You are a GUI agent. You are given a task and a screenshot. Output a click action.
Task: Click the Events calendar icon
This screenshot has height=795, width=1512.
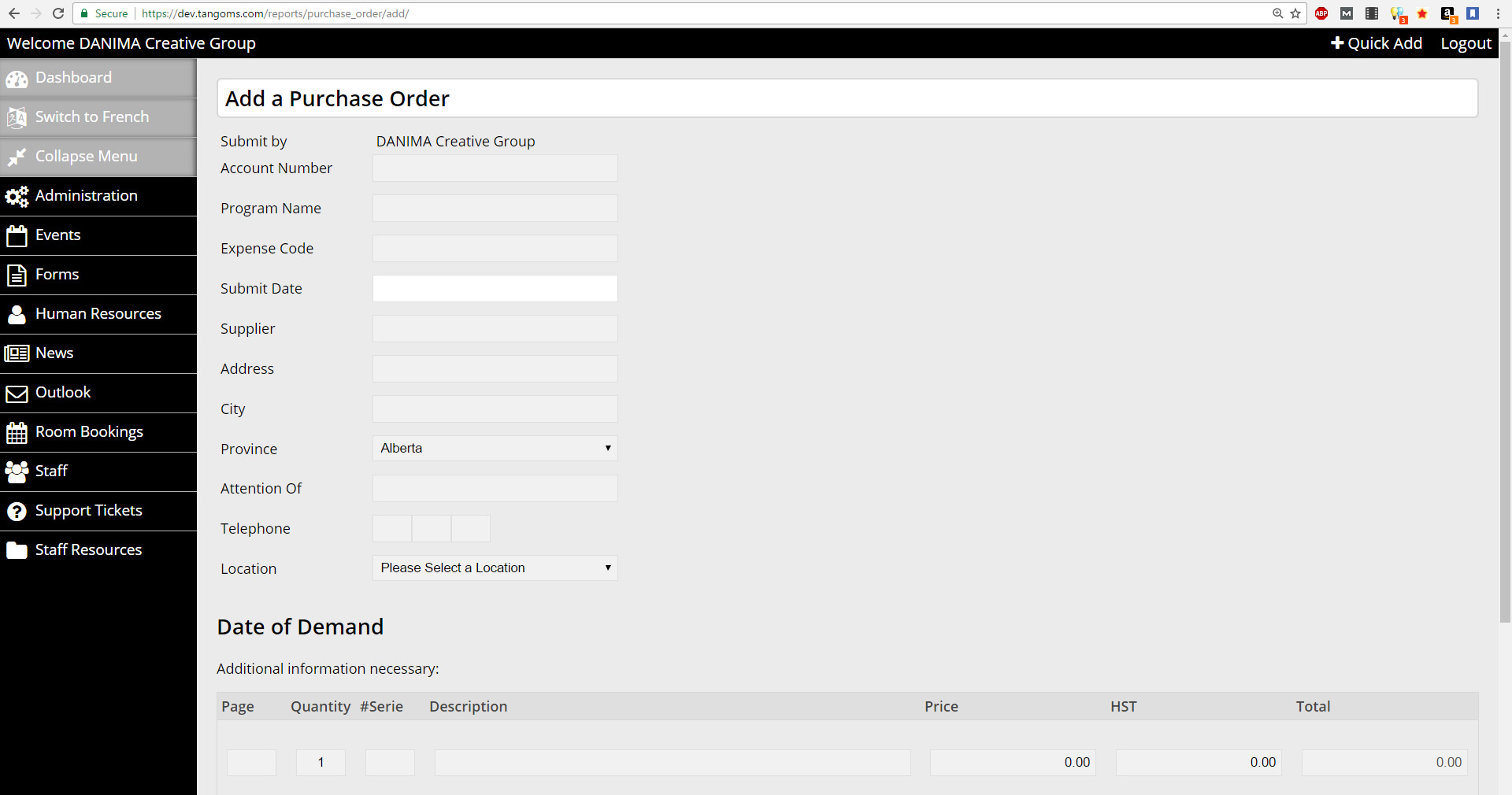(x=17, y=236)
